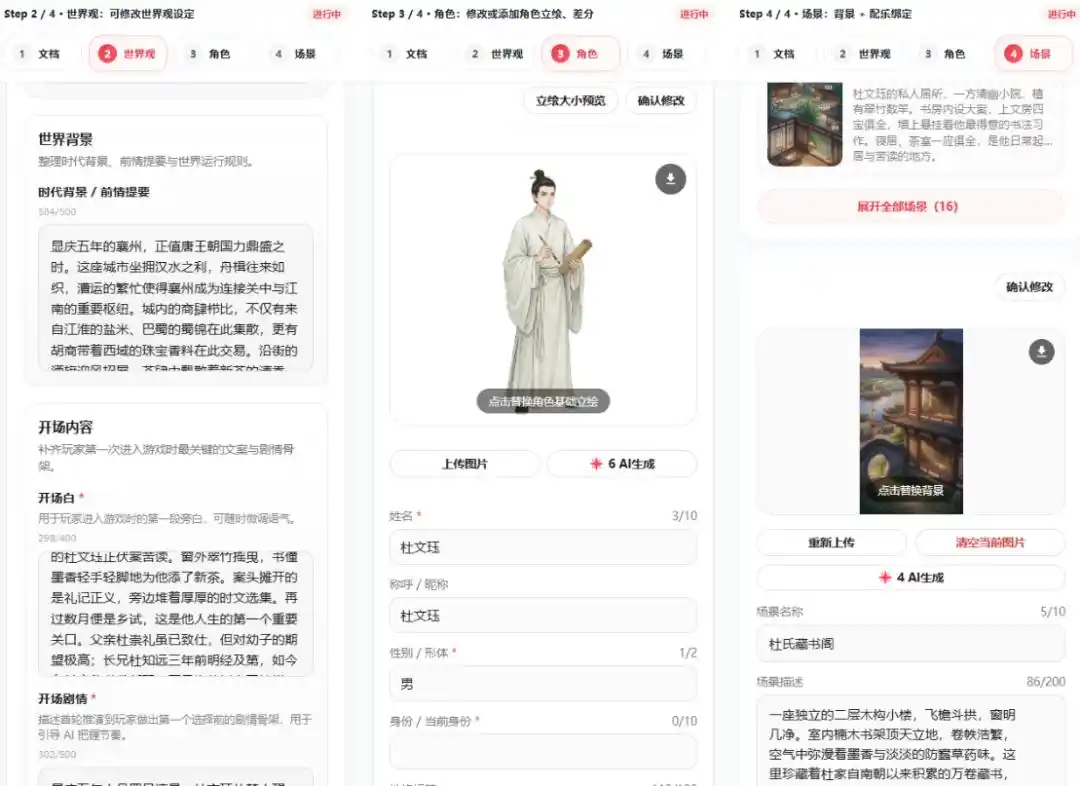This screenshot has height=786, width=1080.
Task: Focus the empty 身份 / 当前身份 field
Action: point(543,752)
